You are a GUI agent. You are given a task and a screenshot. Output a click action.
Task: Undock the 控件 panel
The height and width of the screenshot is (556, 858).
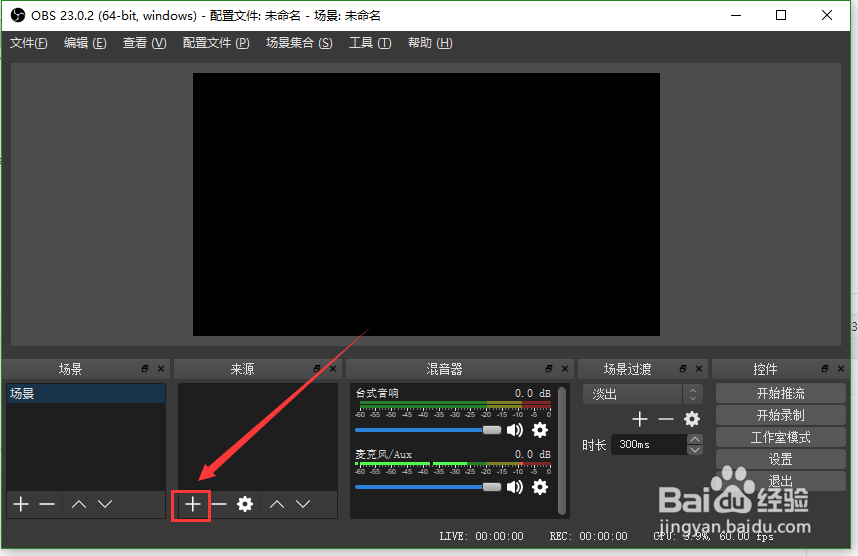point(825,369)
